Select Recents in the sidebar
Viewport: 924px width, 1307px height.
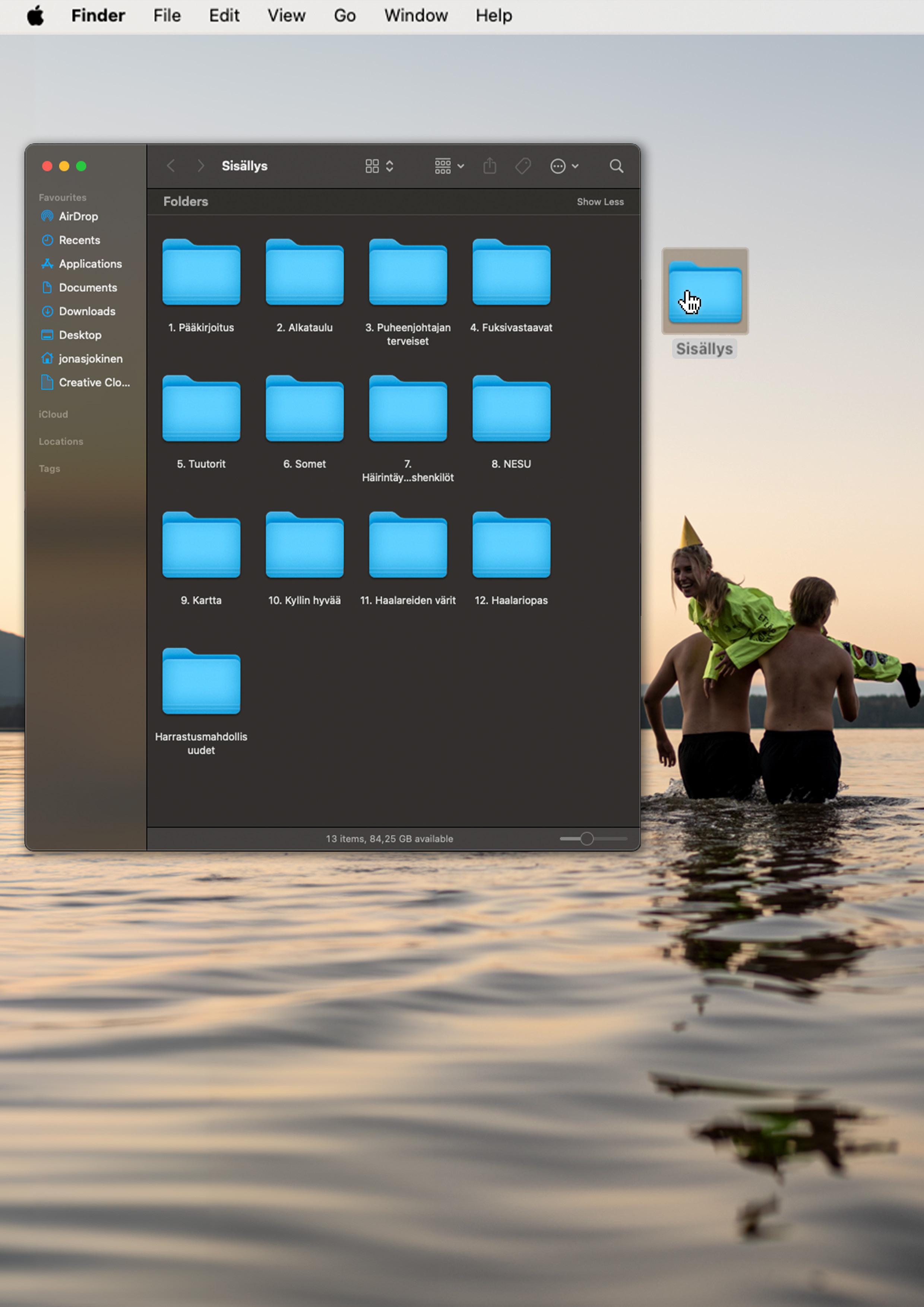pyautogui.click(x=79, y=240)
